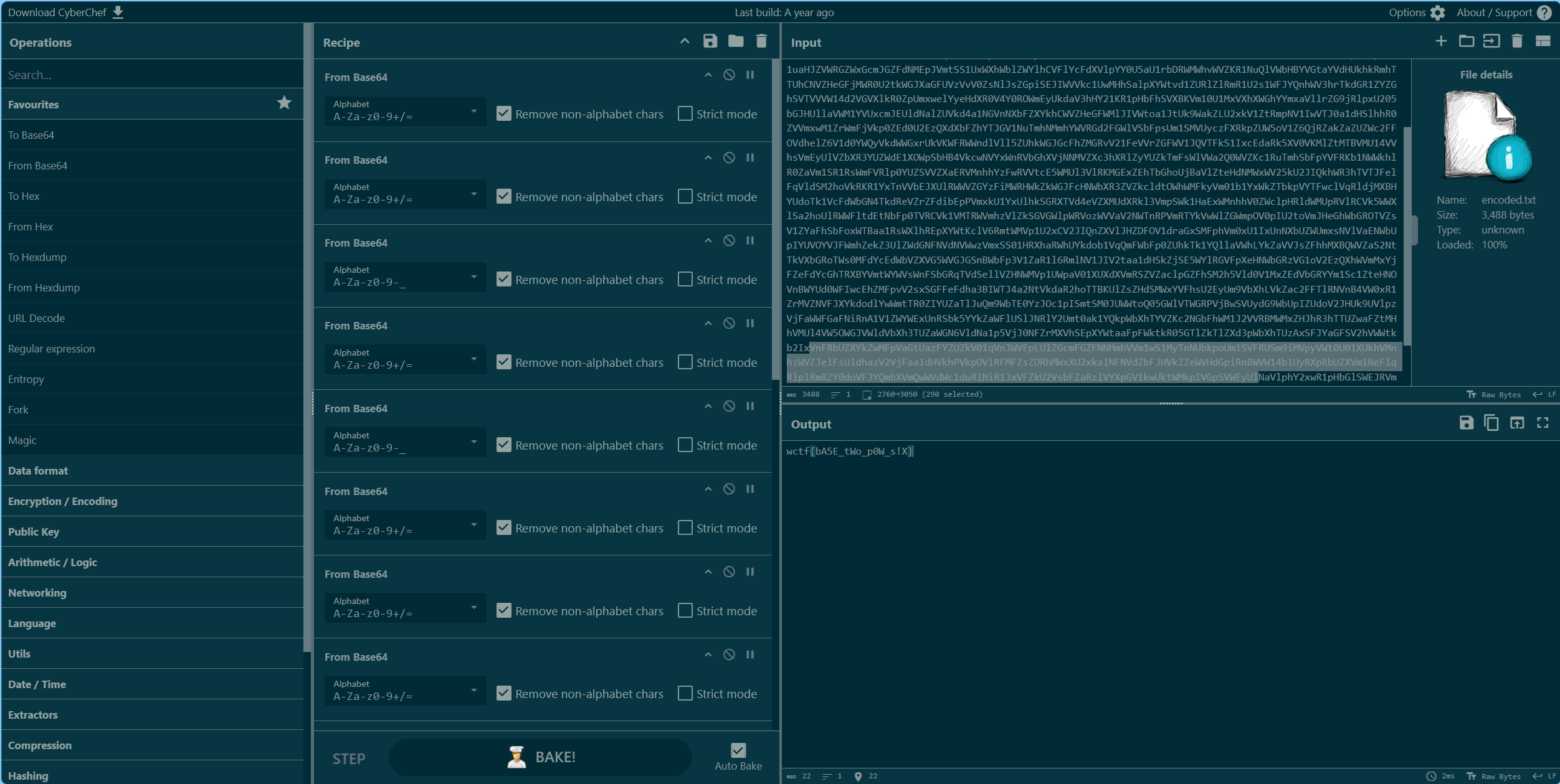Toggle the Auto Bake checkbox

click(x=738, y=750)
